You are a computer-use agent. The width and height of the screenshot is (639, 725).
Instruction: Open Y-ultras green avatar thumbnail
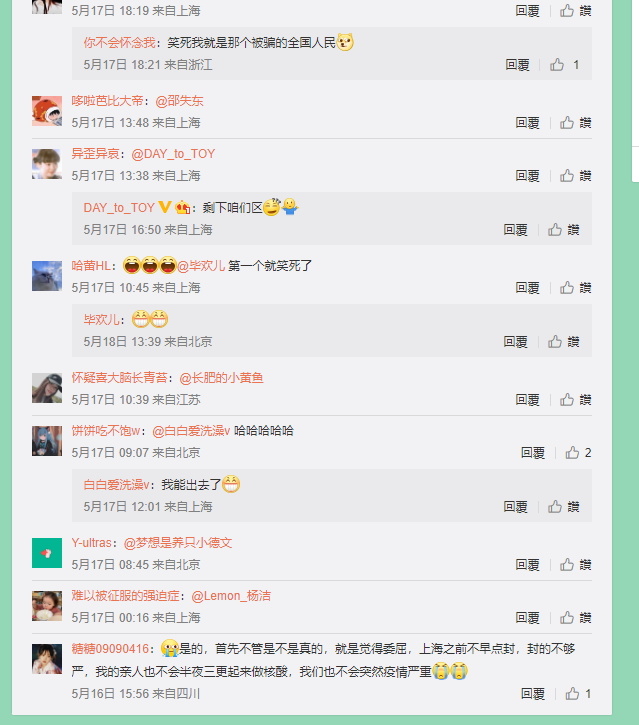[47, 553]
